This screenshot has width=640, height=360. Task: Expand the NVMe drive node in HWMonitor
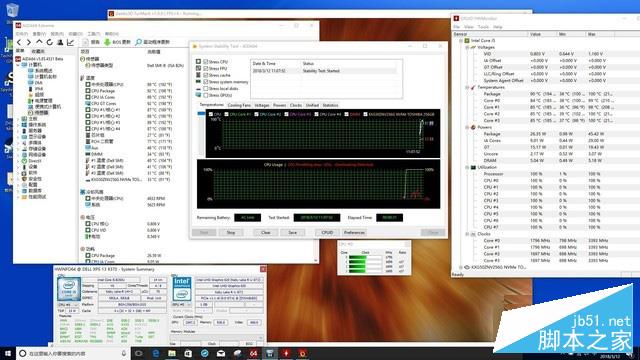[461, 267]
